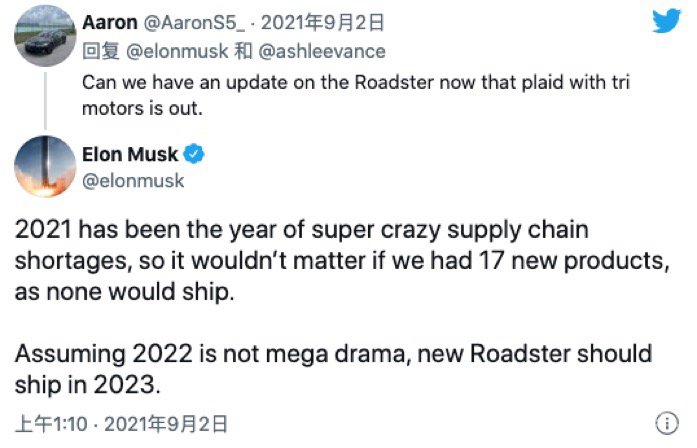Open the 上午1:10 tweet timestamp
Screen dimensions: 697x448
(51, 424)
